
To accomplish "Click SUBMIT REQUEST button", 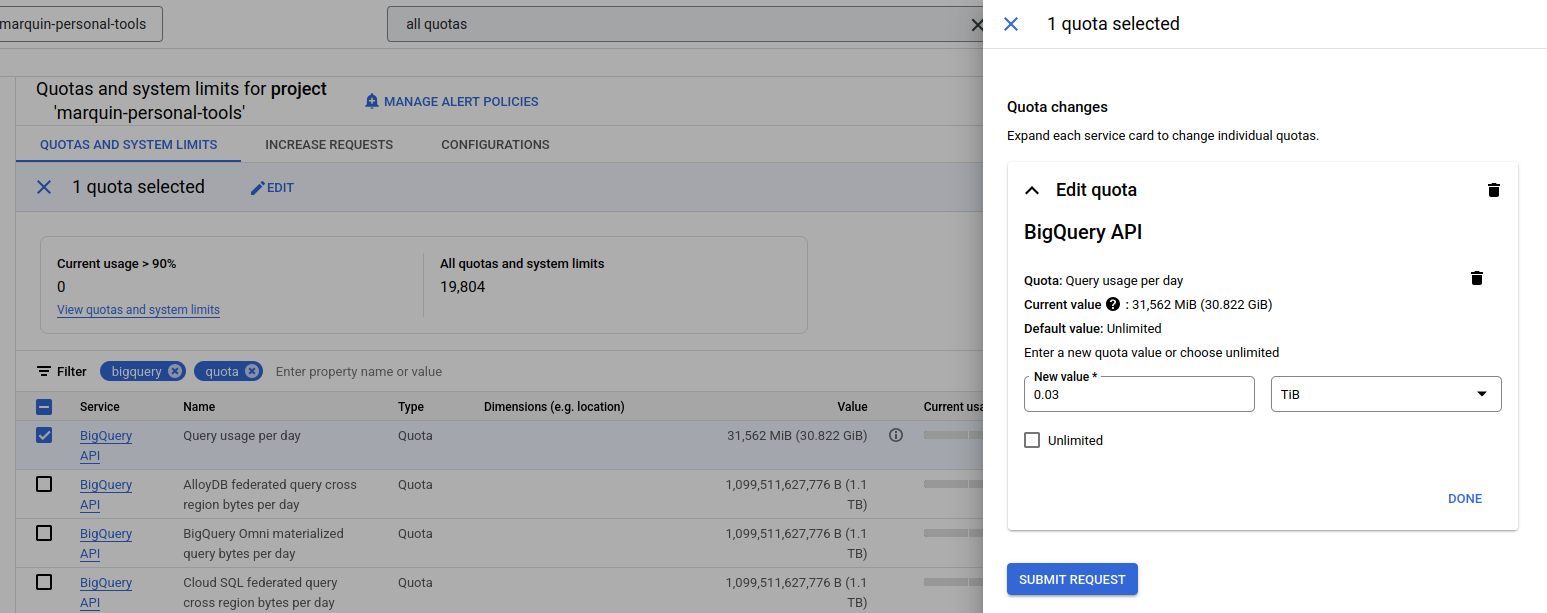I will [1072, 579].
